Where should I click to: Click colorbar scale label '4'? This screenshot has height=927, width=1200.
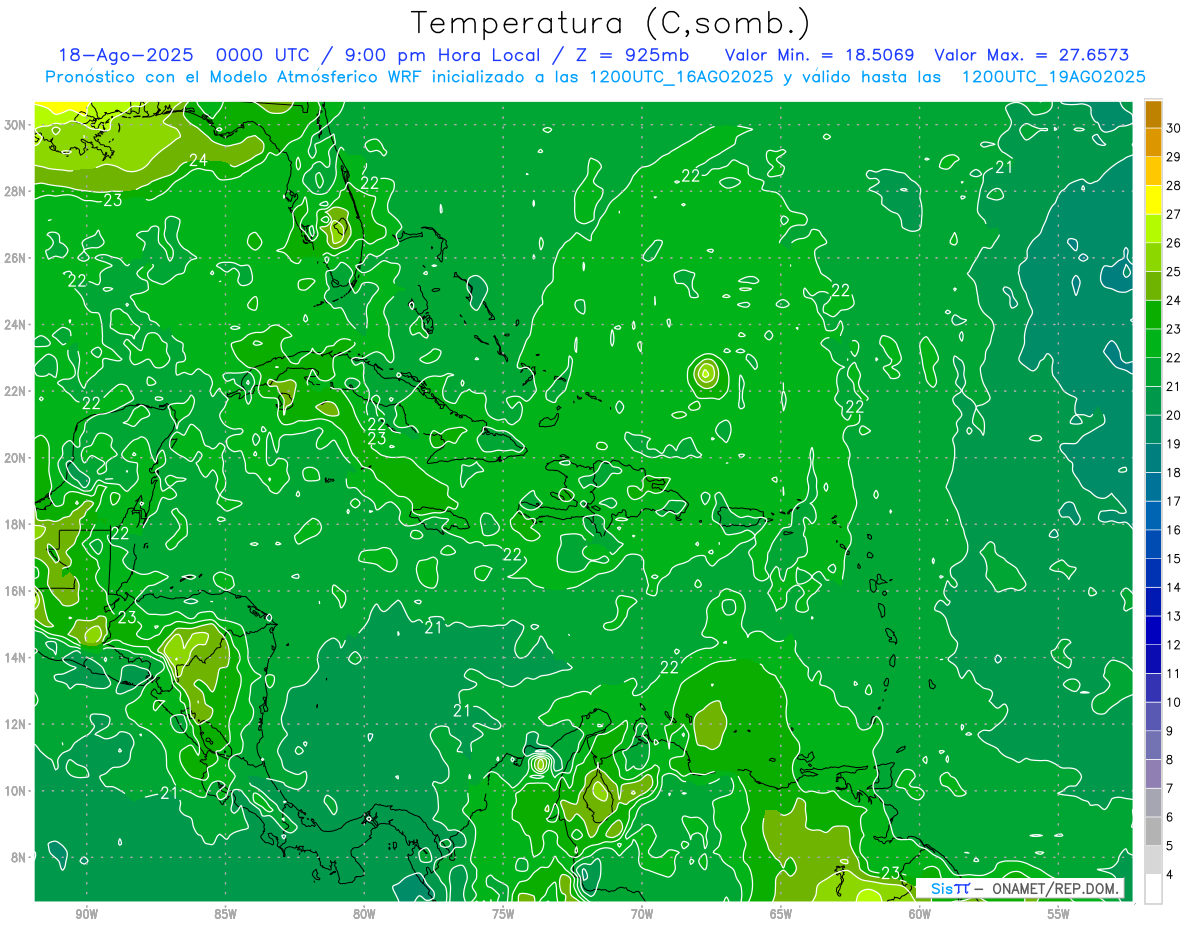click(1170, 874)
